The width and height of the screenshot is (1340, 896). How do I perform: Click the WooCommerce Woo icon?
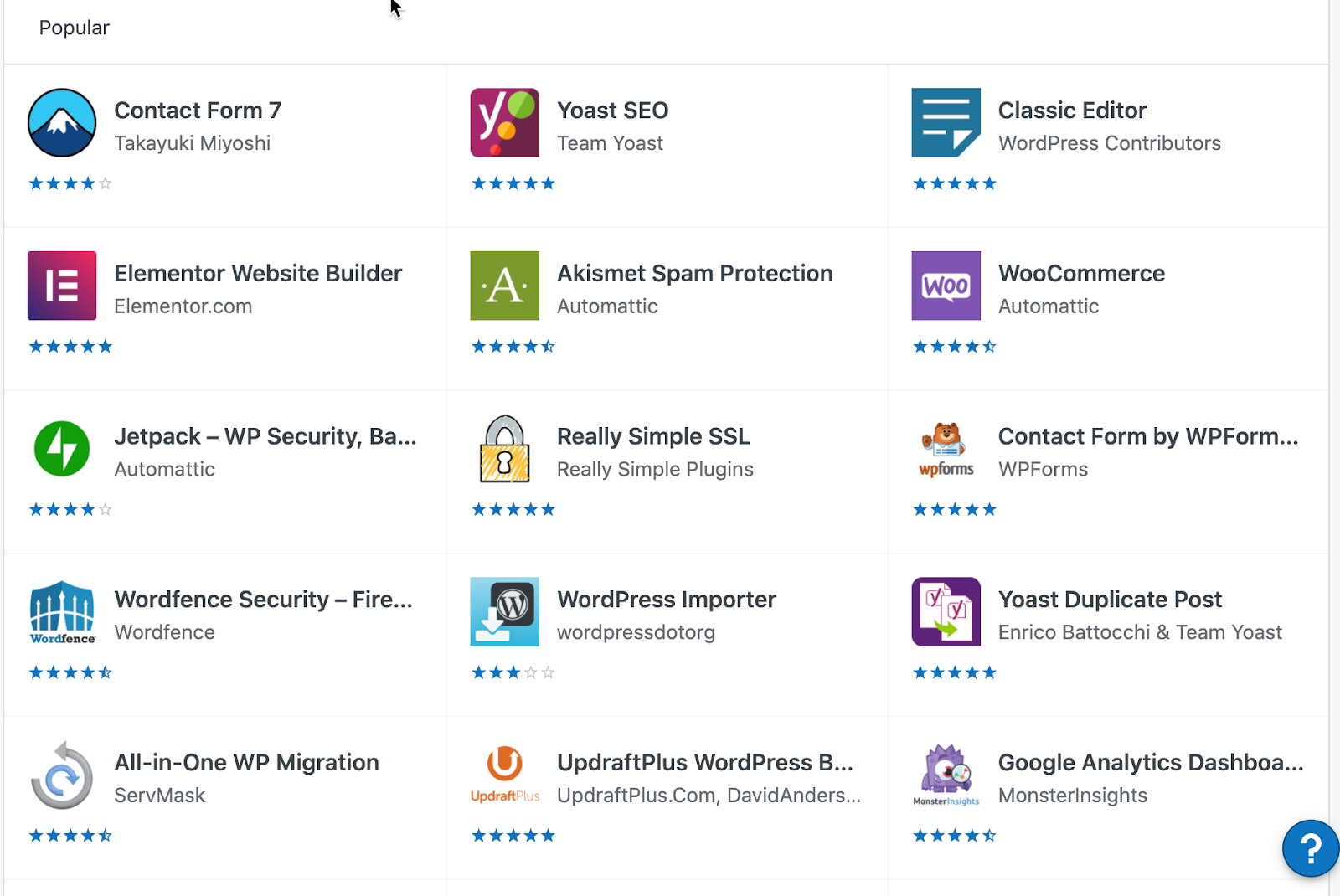946,286
